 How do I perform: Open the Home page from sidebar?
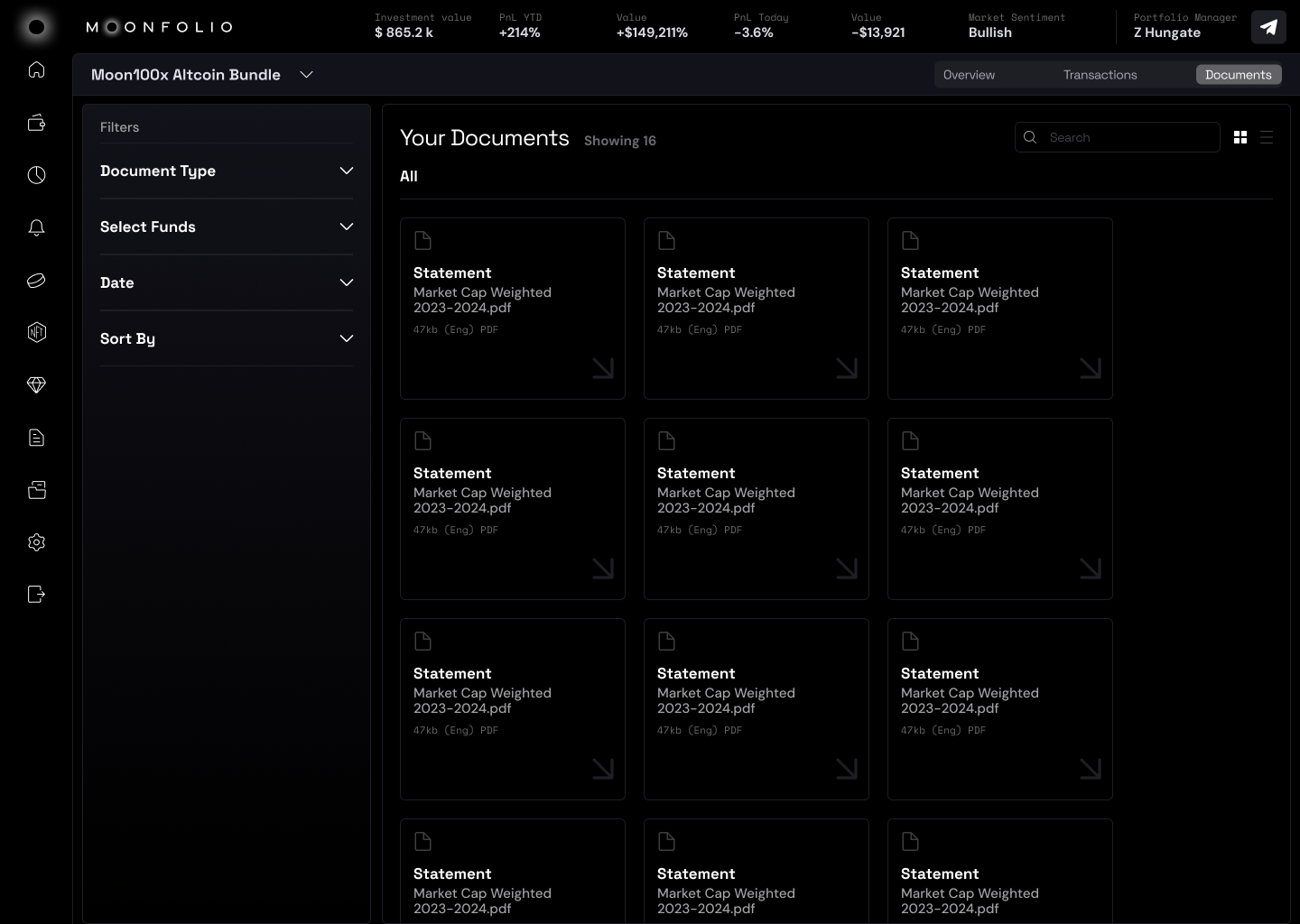coord(36,69)
